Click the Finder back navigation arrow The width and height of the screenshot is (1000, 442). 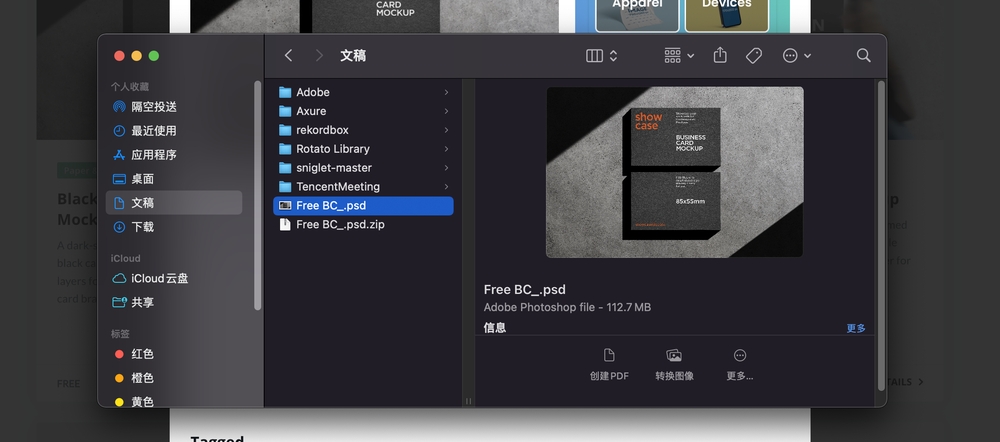tap(288, 56)
